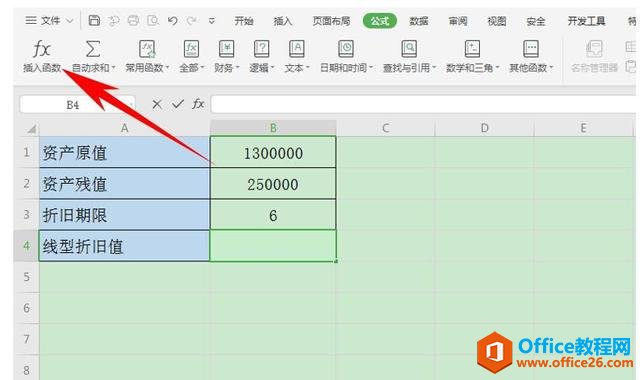Open the 日期和时间 date and time icon
This screenshot has width=640, height=380.
click(346, 49)
